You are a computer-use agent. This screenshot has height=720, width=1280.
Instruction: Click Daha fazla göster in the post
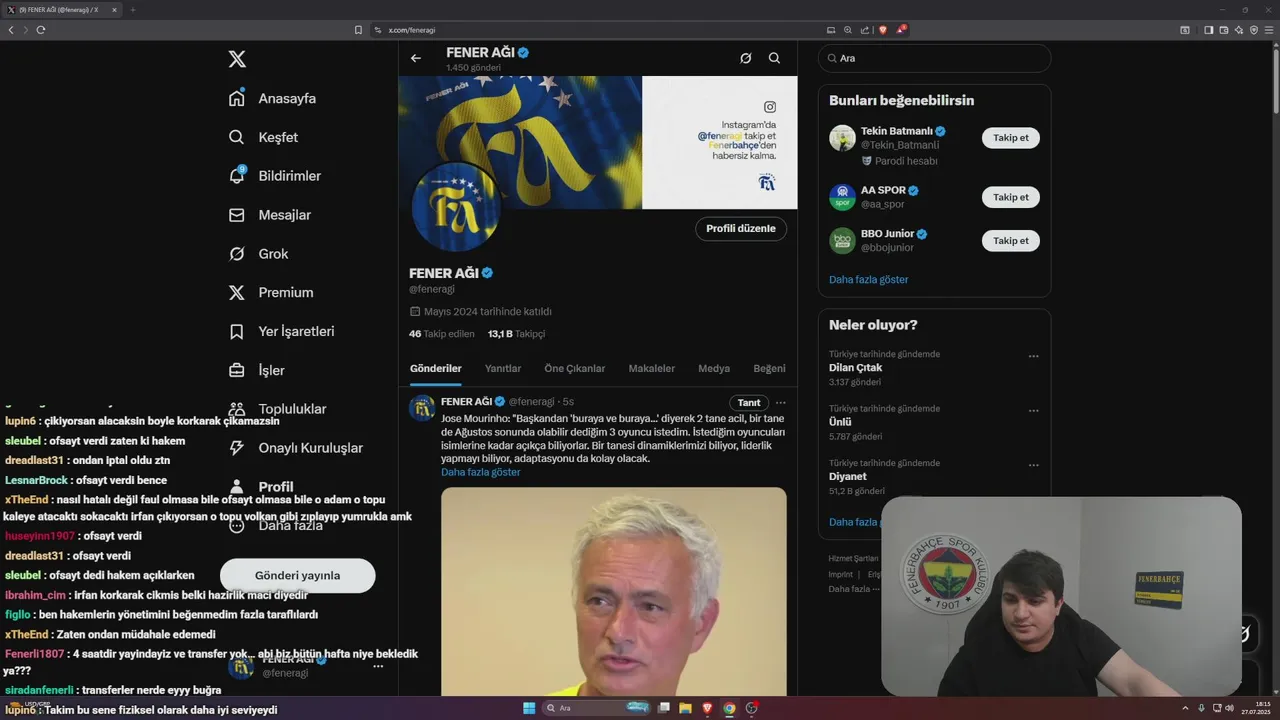(x=481, y=472)
